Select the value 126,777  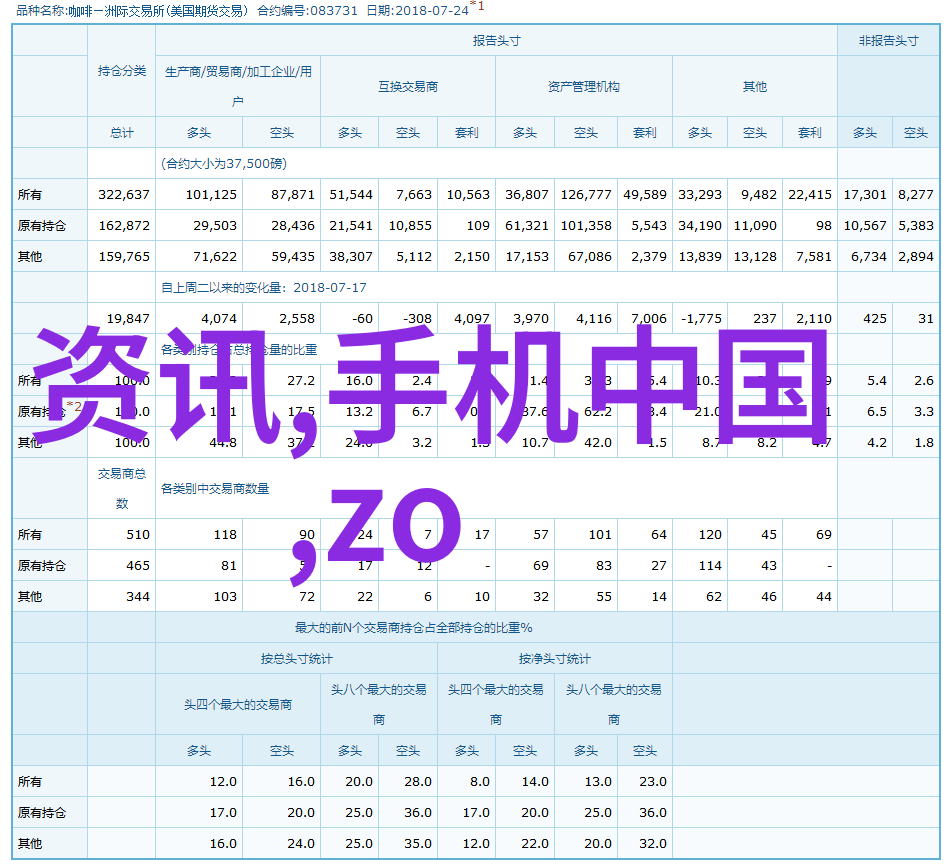pos(586,194)
